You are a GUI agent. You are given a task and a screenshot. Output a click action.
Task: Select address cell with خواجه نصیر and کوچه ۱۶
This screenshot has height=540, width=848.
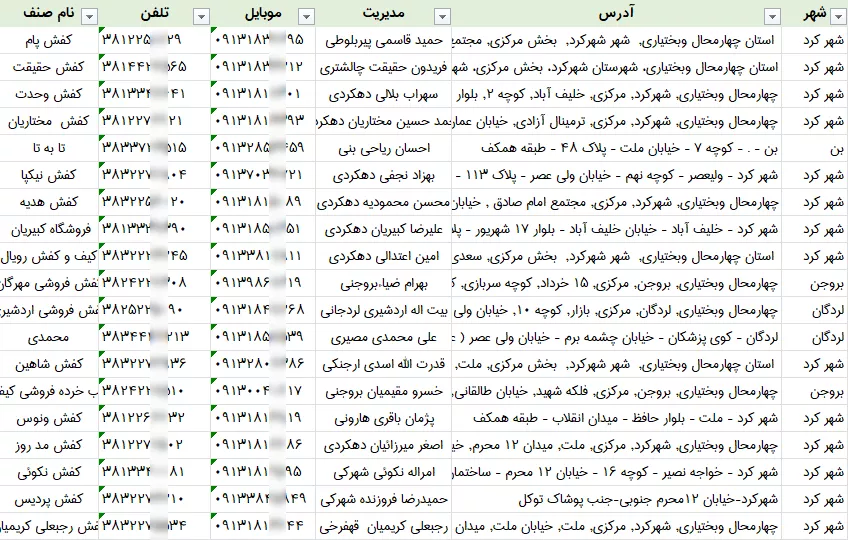(x=617, y=472)
